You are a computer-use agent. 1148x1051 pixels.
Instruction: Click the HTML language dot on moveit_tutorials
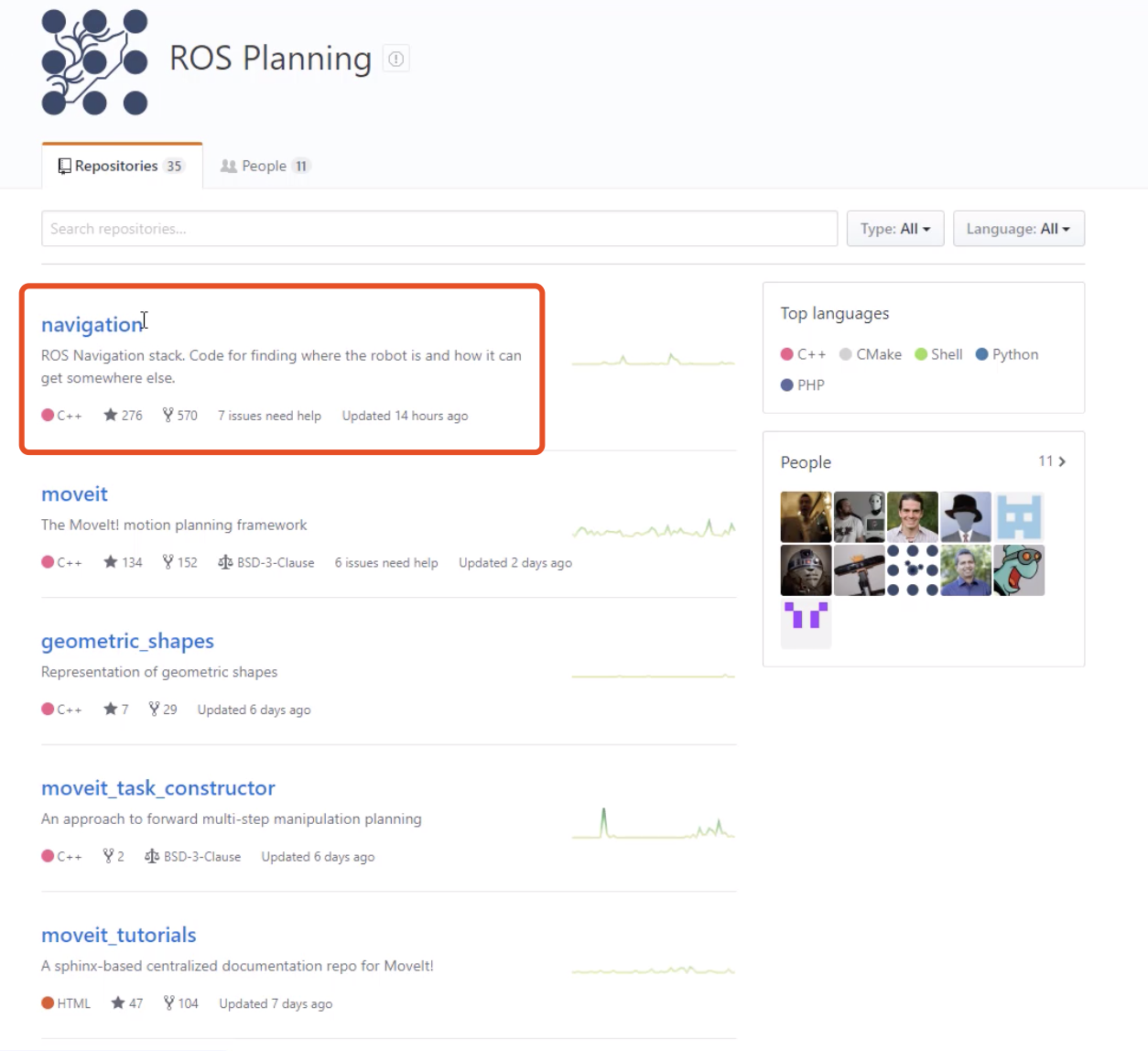point(48,1002)
